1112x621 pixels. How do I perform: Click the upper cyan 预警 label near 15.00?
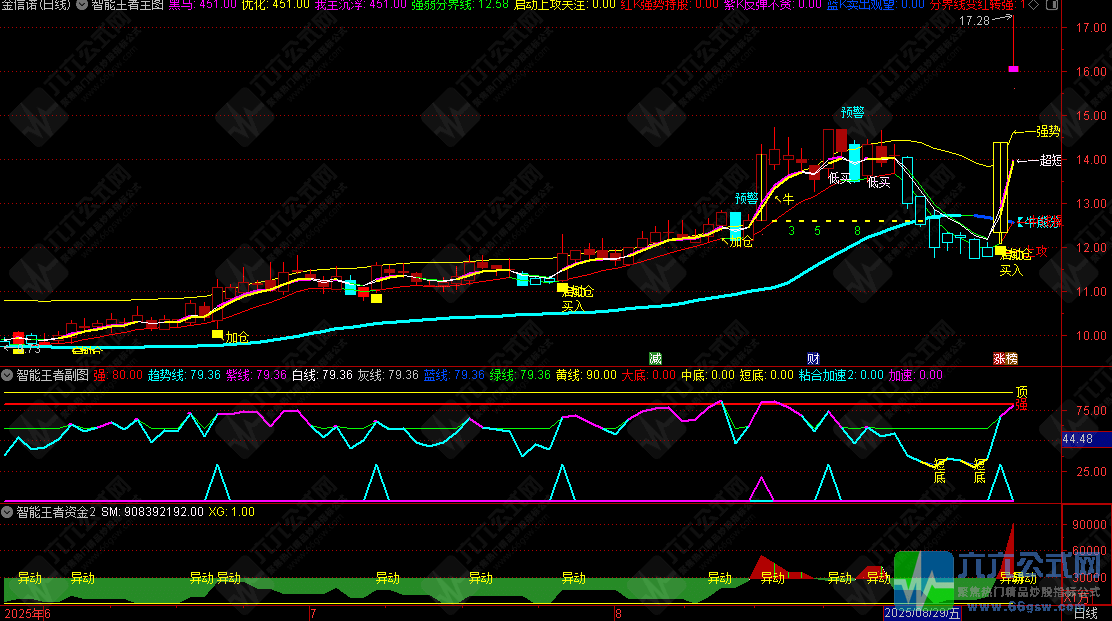click(852, 112)
